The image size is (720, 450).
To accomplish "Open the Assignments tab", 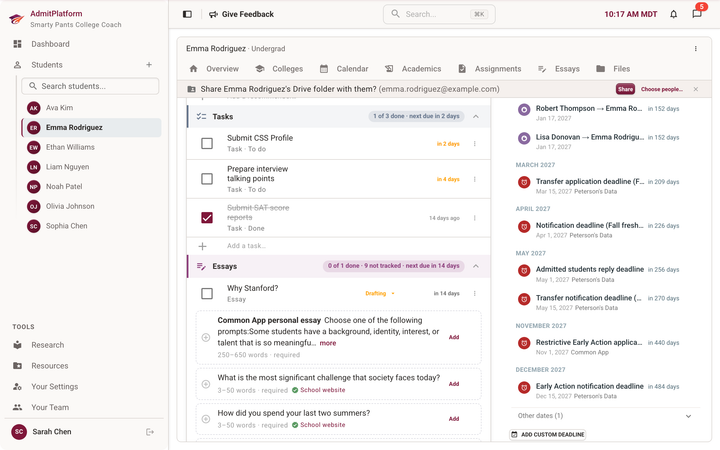I will click(x=489, y=69).
